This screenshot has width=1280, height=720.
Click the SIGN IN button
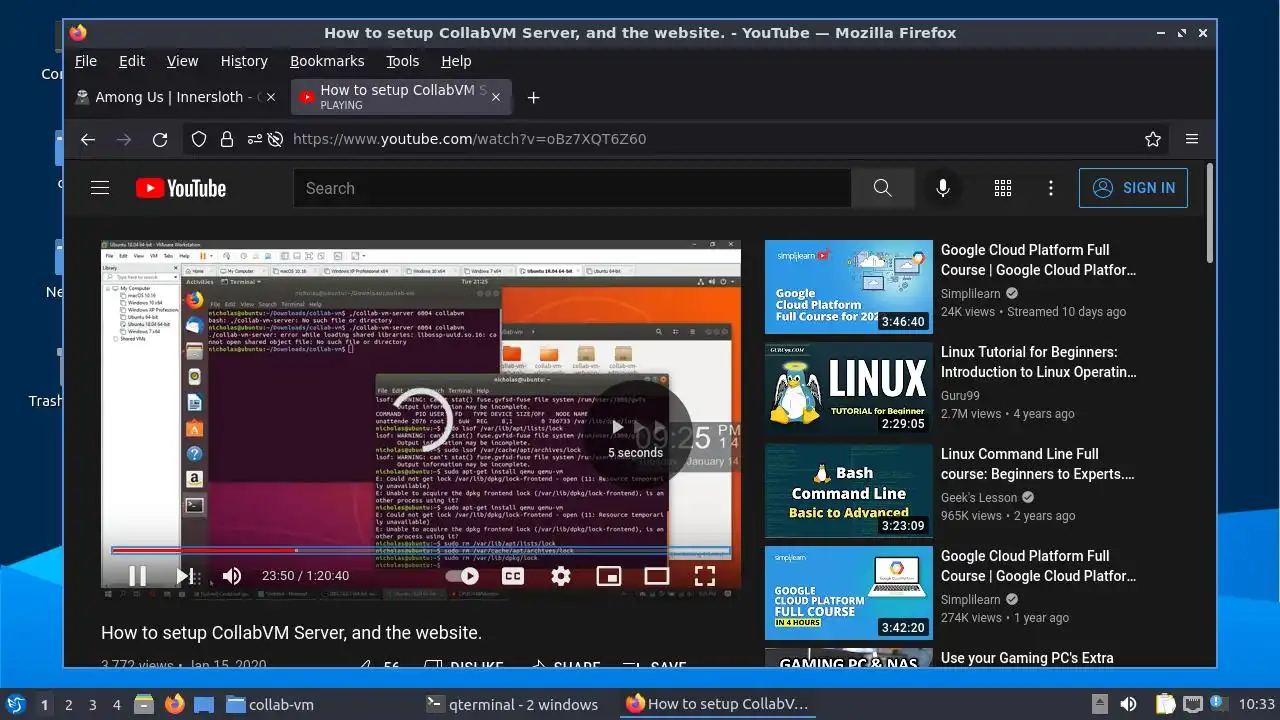click(x=1133, y=188)
